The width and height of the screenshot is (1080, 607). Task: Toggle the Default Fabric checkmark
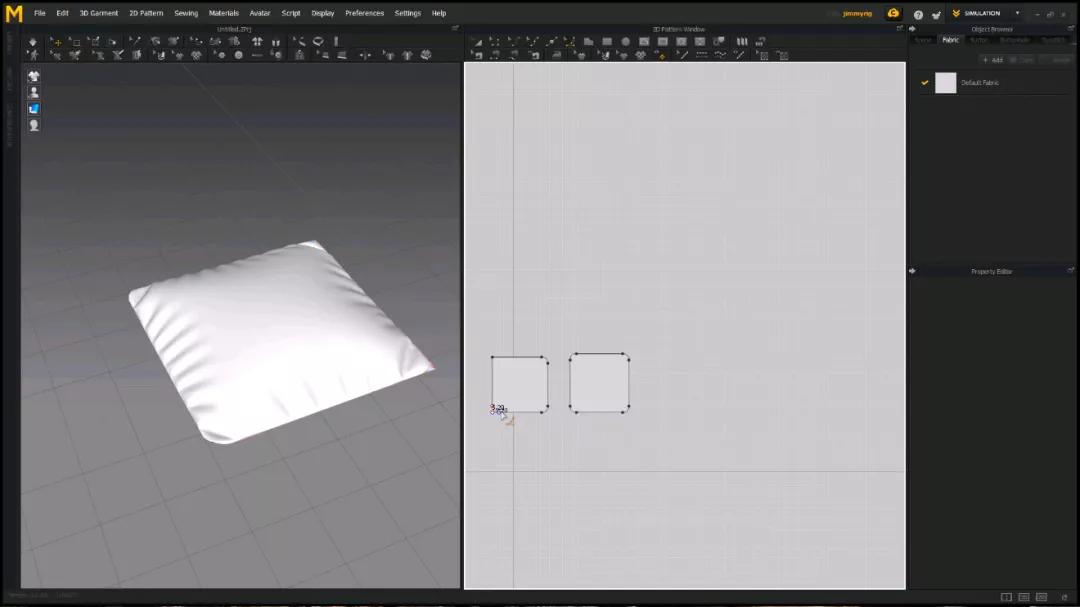(x=925, y=83)
